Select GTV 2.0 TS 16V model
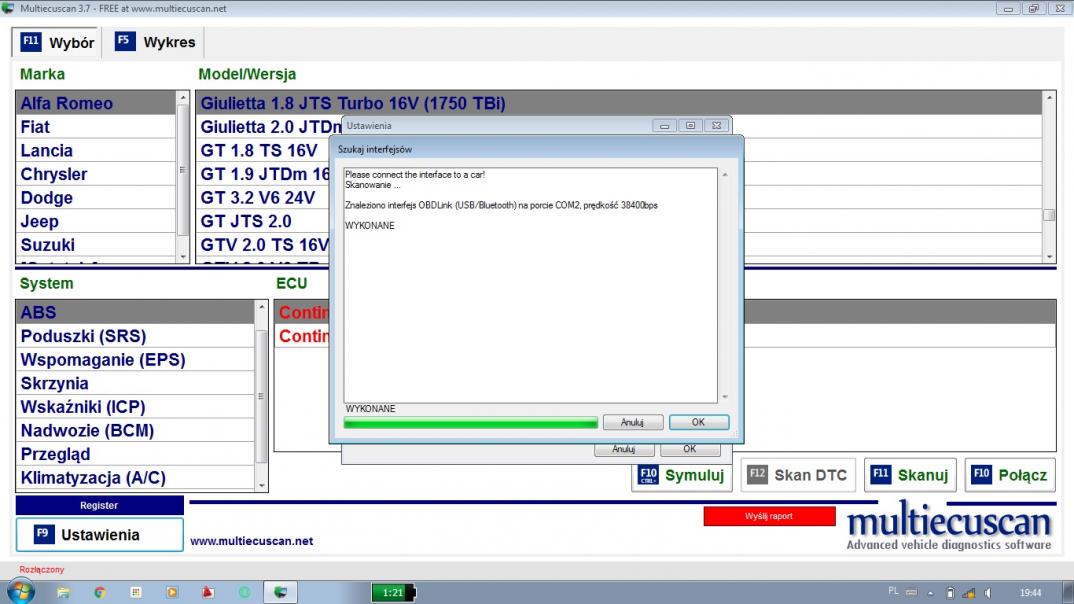Image resolution: width=1074 pixels, height=604 pixels. pyautogui.click(x=263, y=244)
